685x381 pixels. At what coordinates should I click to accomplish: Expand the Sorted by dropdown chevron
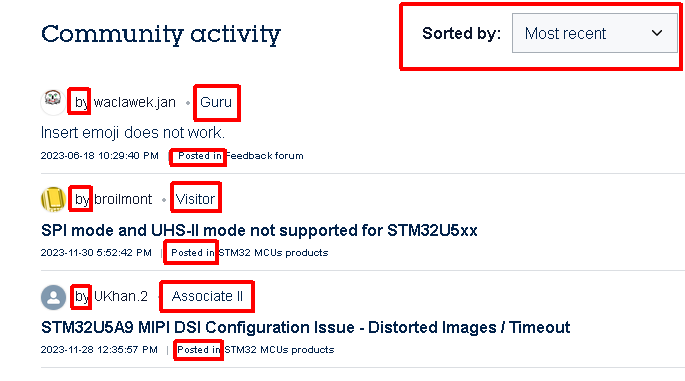(657, 33)
